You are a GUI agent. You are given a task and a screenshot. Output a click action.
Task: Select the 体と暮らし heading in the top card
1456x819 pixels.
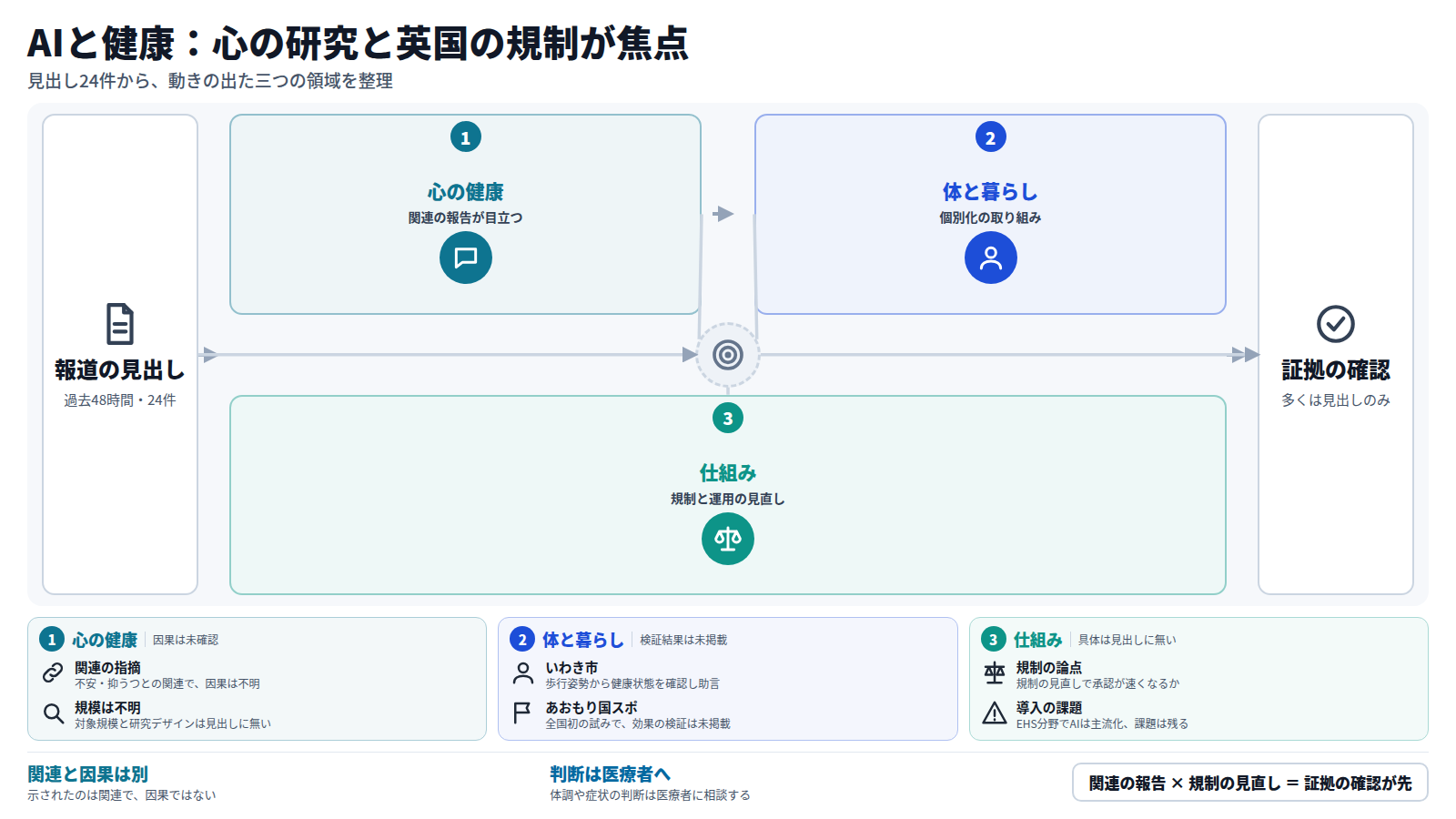(x=991, y=192)
